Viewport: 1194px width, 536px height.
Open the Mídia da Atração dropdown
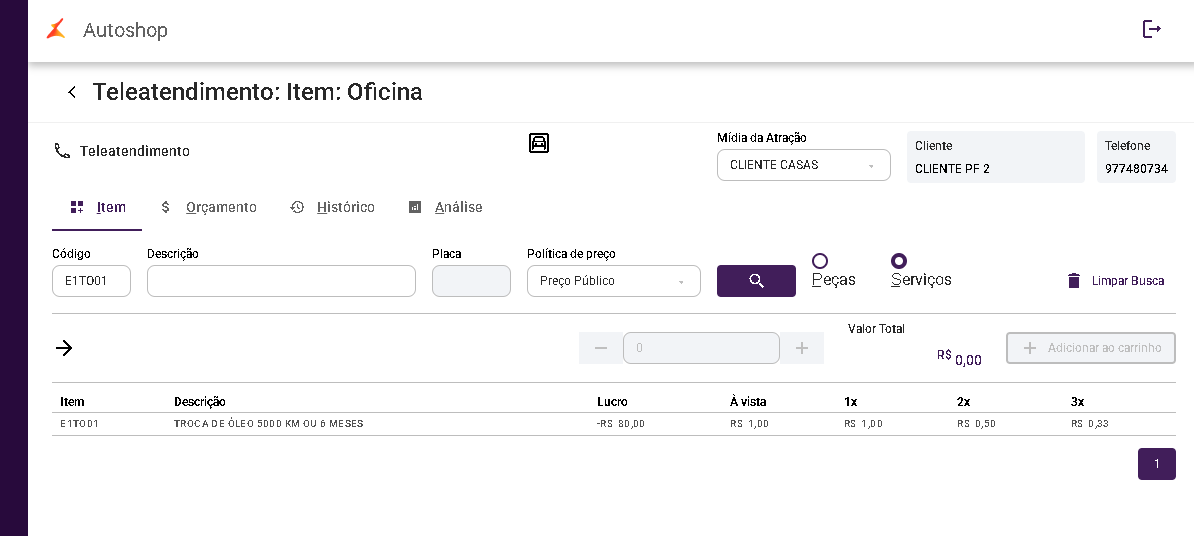coord(803,165)
